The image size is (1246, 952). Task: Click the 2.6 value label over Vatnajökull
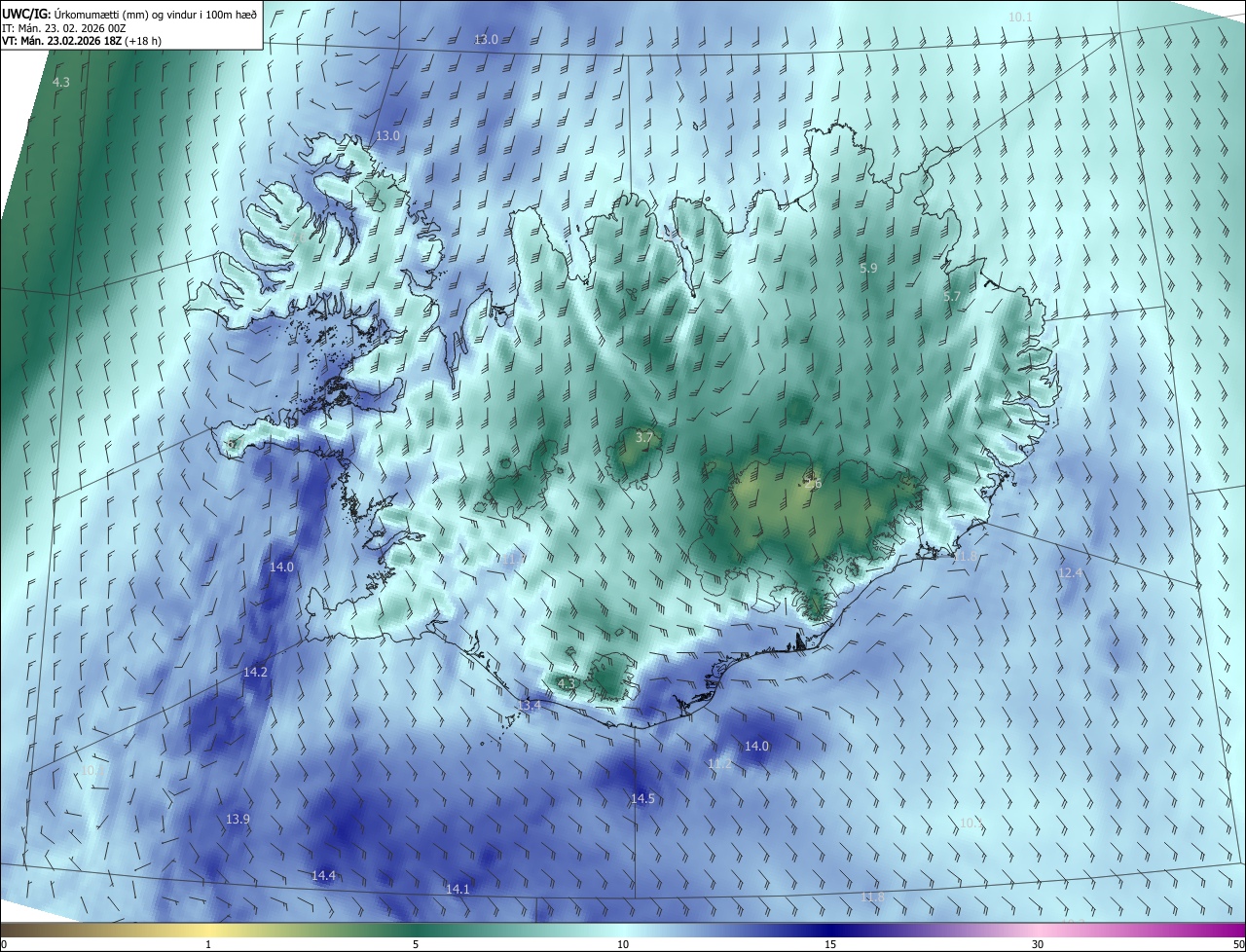click(x=813, y=483)
